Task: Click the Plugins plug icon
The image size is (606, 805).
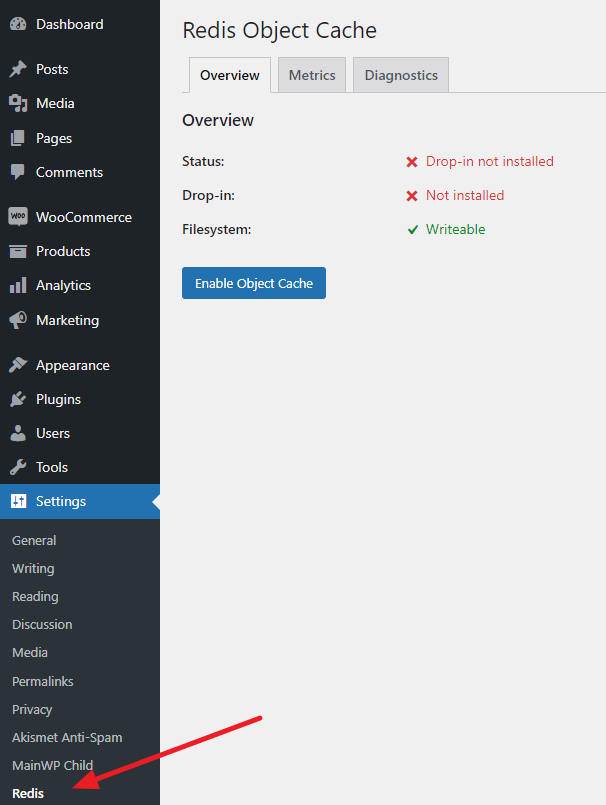Action: [x=18, y=399]
